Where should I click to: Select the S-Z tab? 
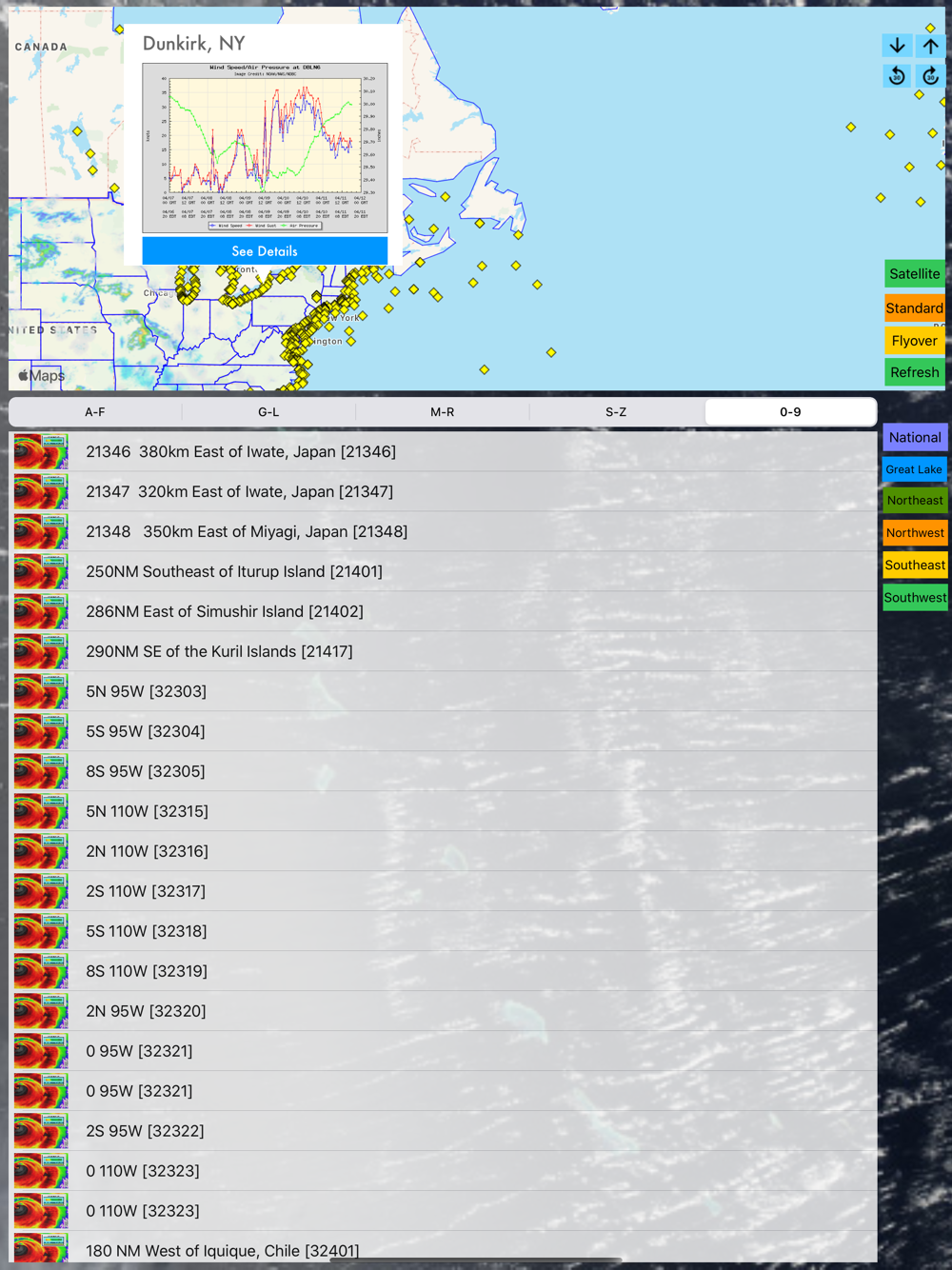point(616,412)
